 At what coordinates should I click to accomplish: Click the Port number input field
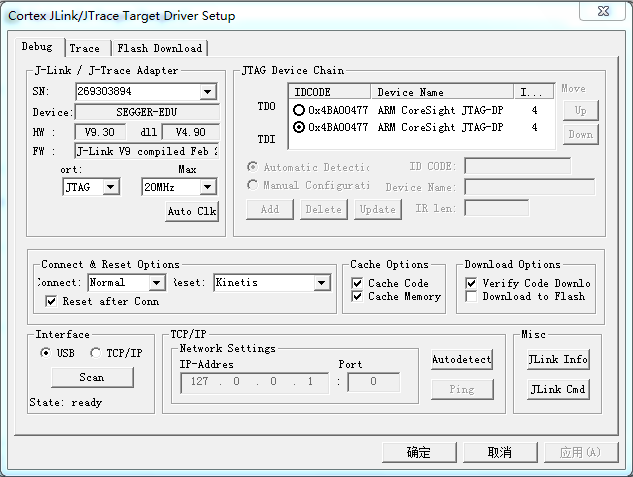pos(374,382)
